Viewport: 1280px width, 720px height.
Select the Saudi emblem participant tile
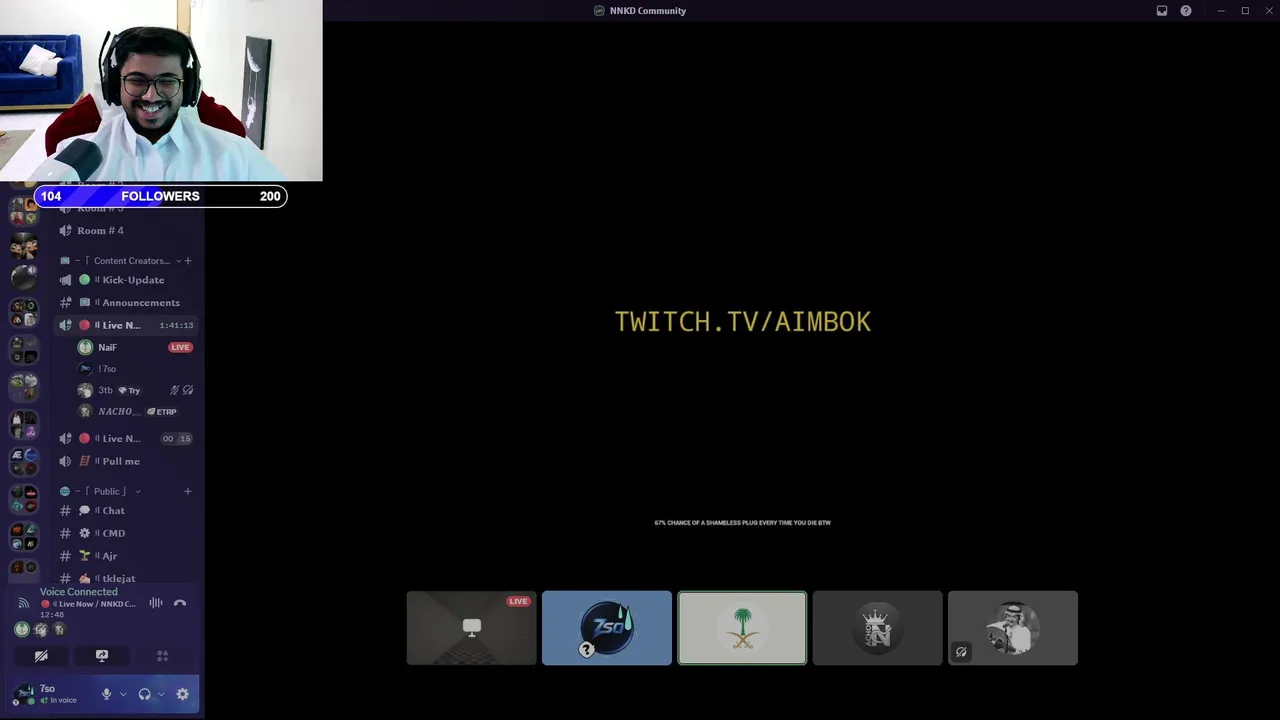point(742,628)
